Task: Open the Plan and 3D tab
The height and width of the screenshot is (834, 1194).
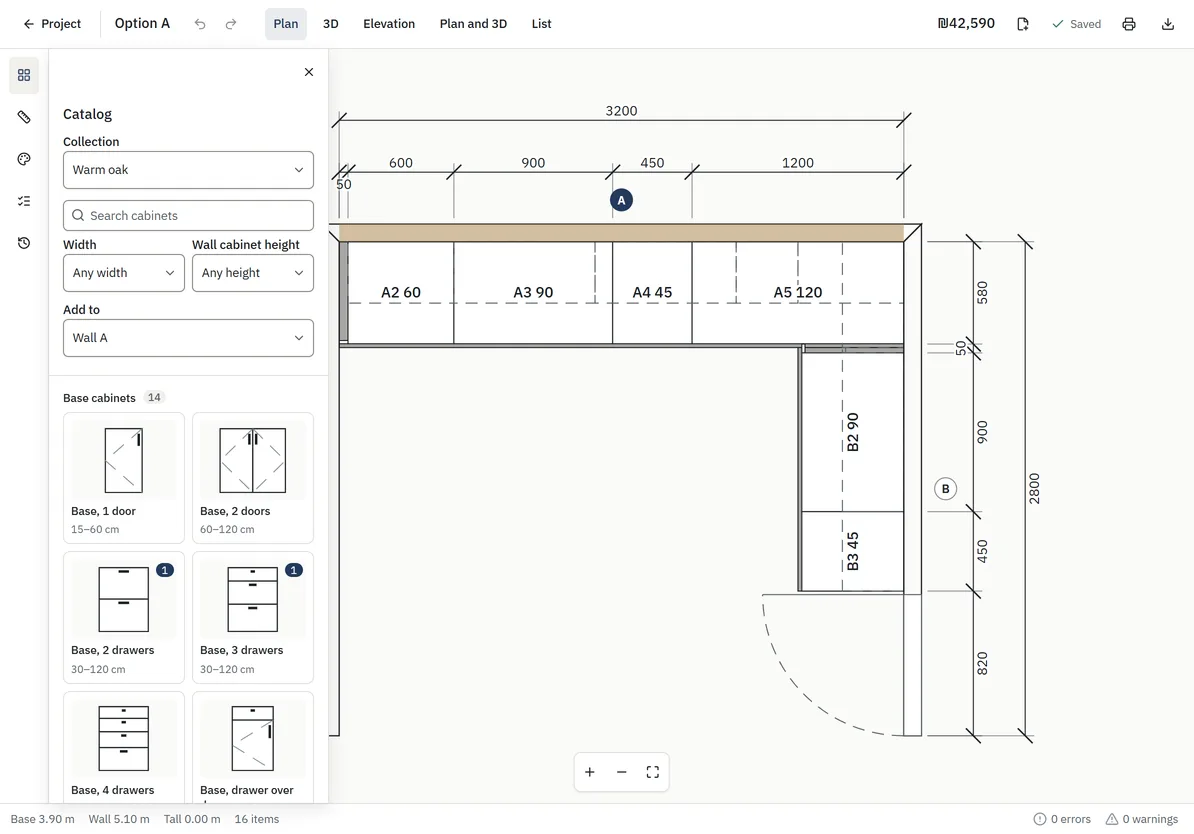Action: 473,24
